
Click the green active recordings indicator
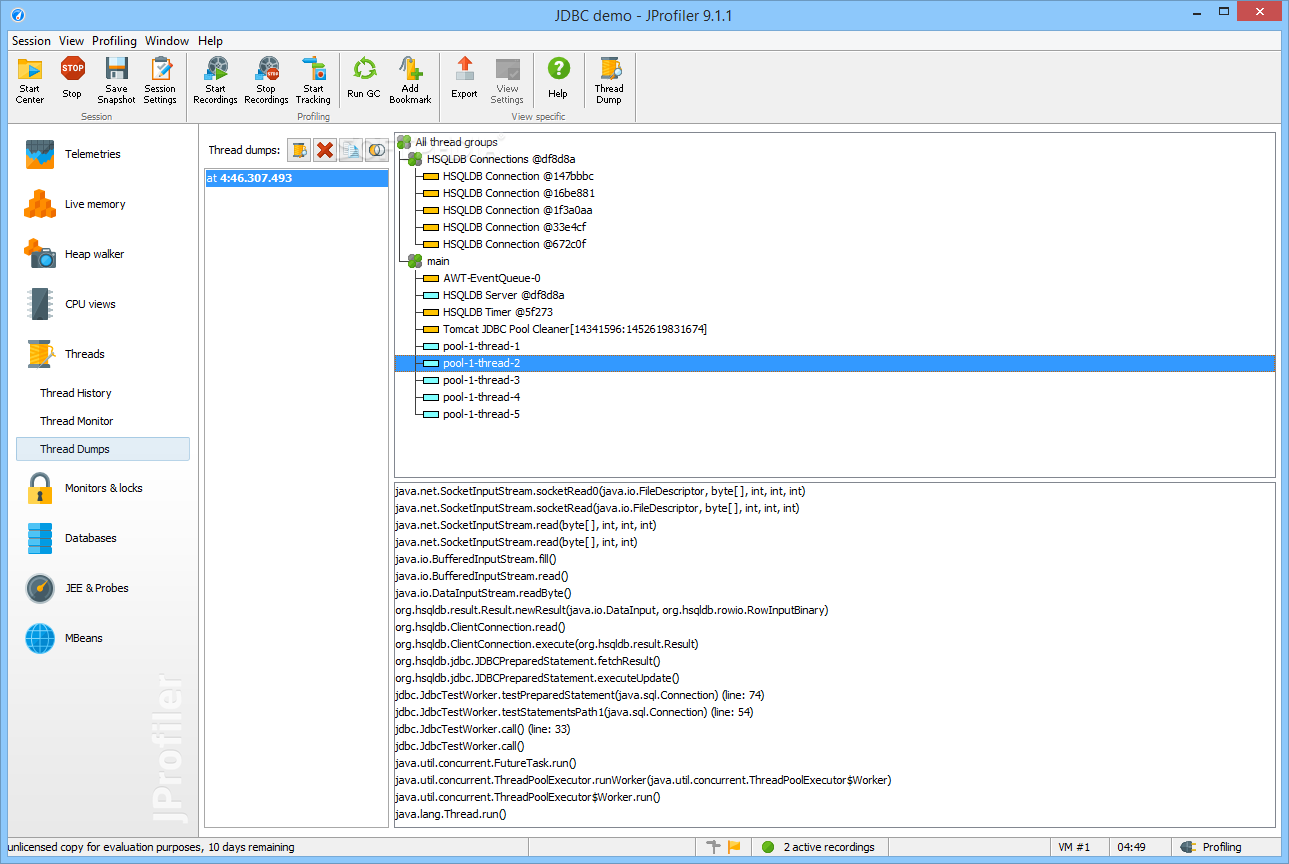tap(768, 847)
